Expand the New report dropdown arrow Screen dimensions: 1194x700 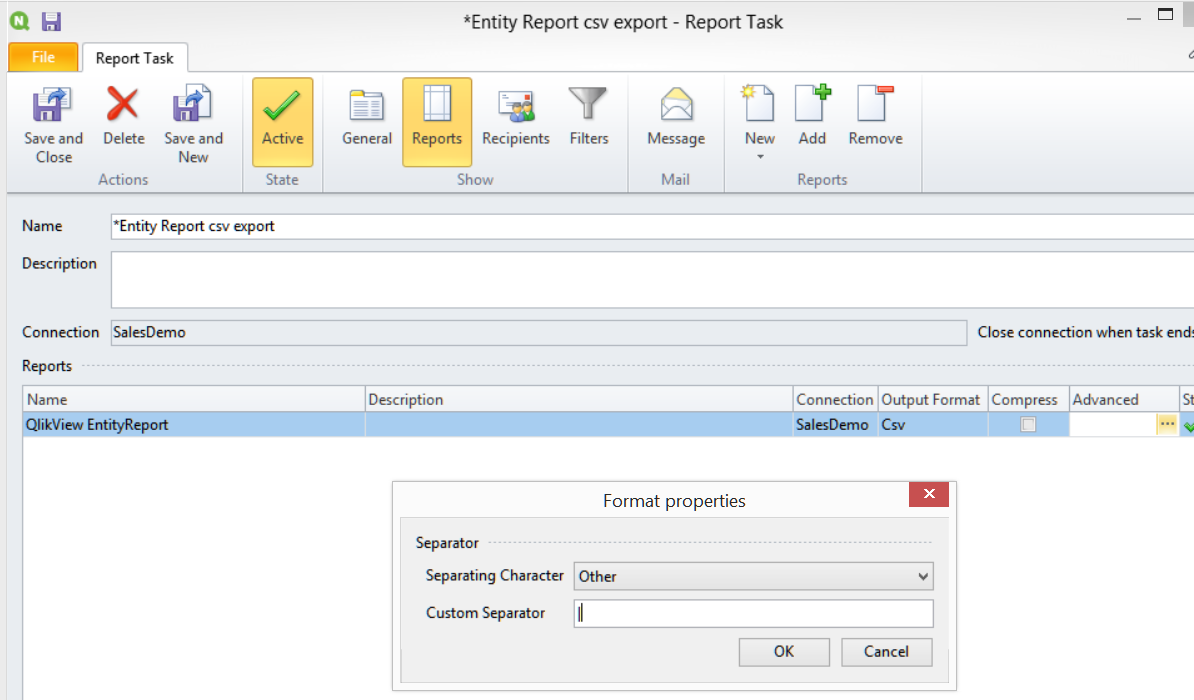[760, 157]
